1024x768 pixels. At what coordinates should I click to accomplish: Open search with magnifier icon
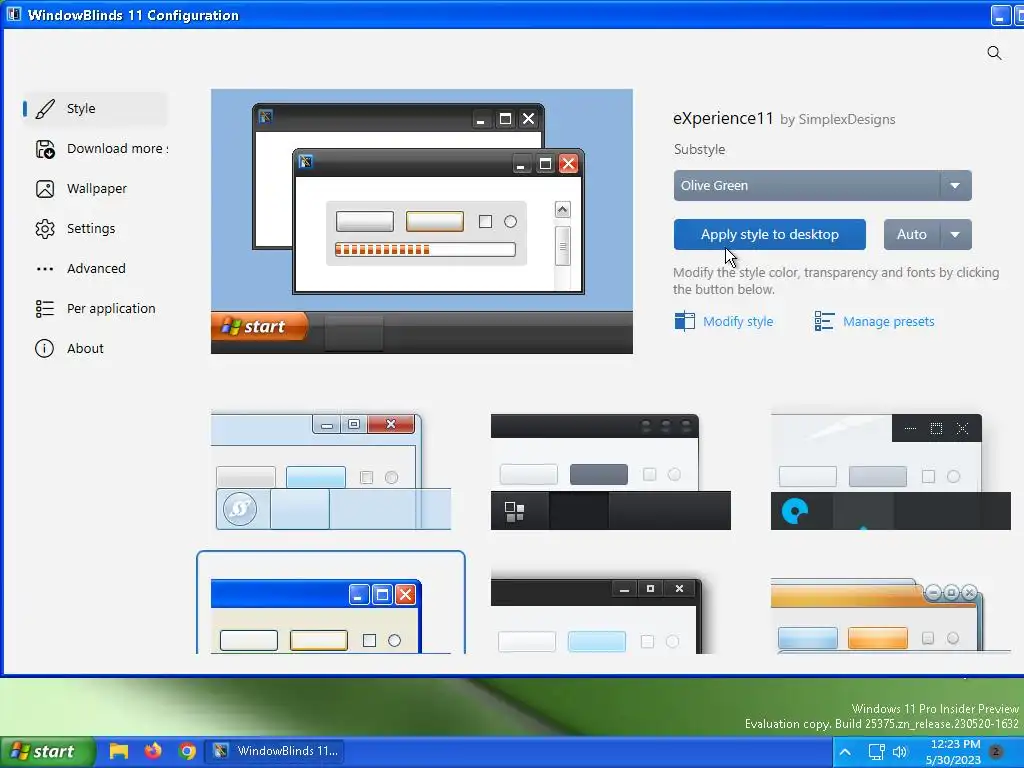coord(994,53)
